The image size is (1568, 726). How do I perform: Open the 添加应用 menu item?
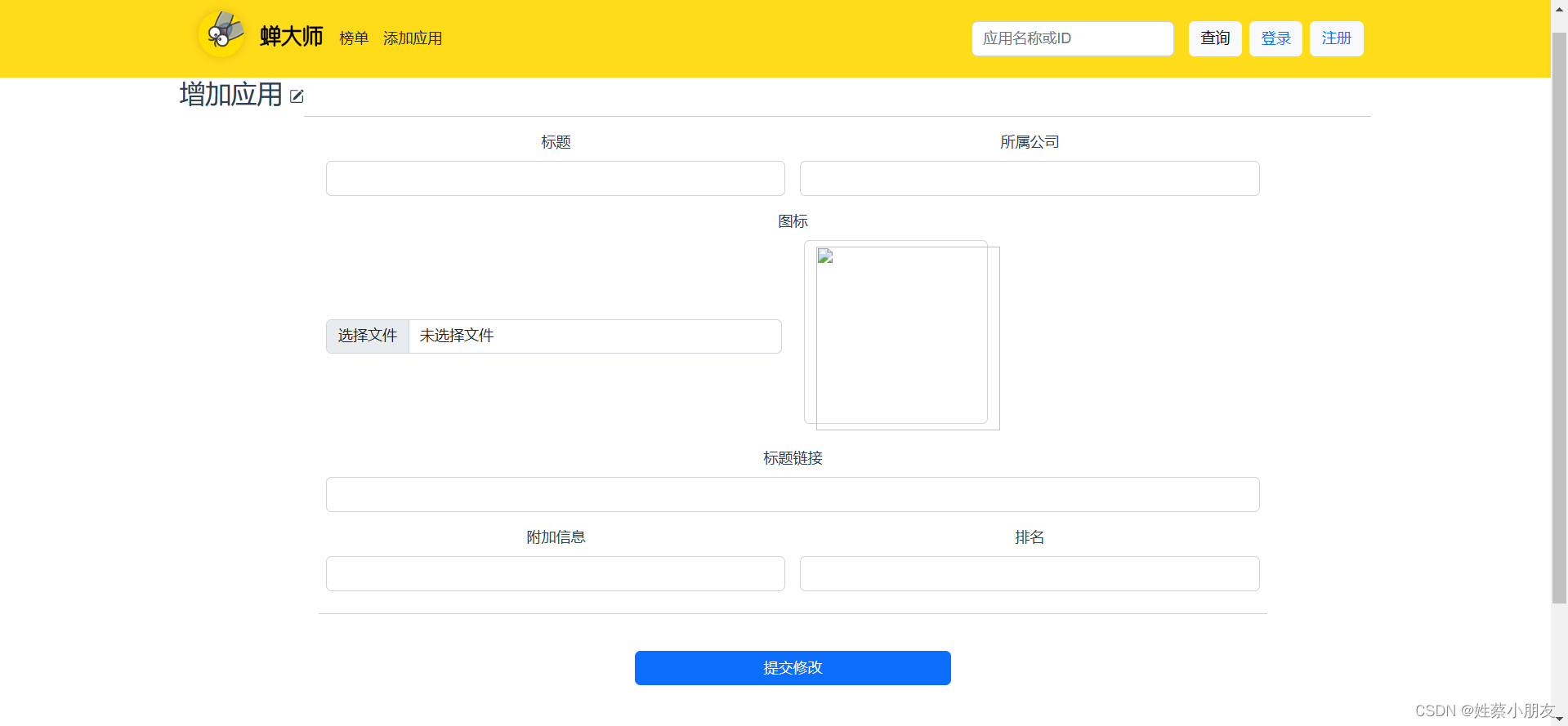pyautogui.click(x=413, y=38)
